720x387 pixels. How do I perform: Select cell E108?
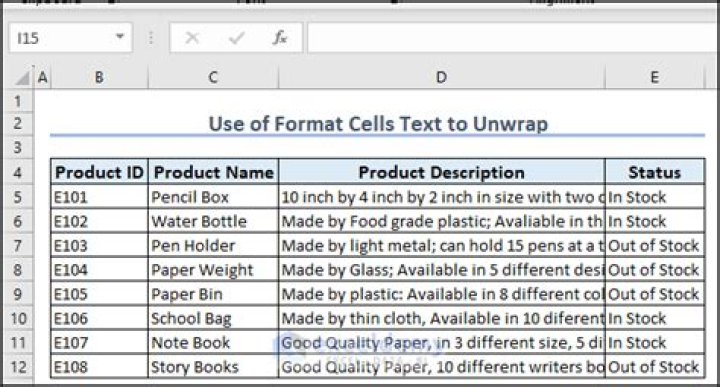click(99, 367)
